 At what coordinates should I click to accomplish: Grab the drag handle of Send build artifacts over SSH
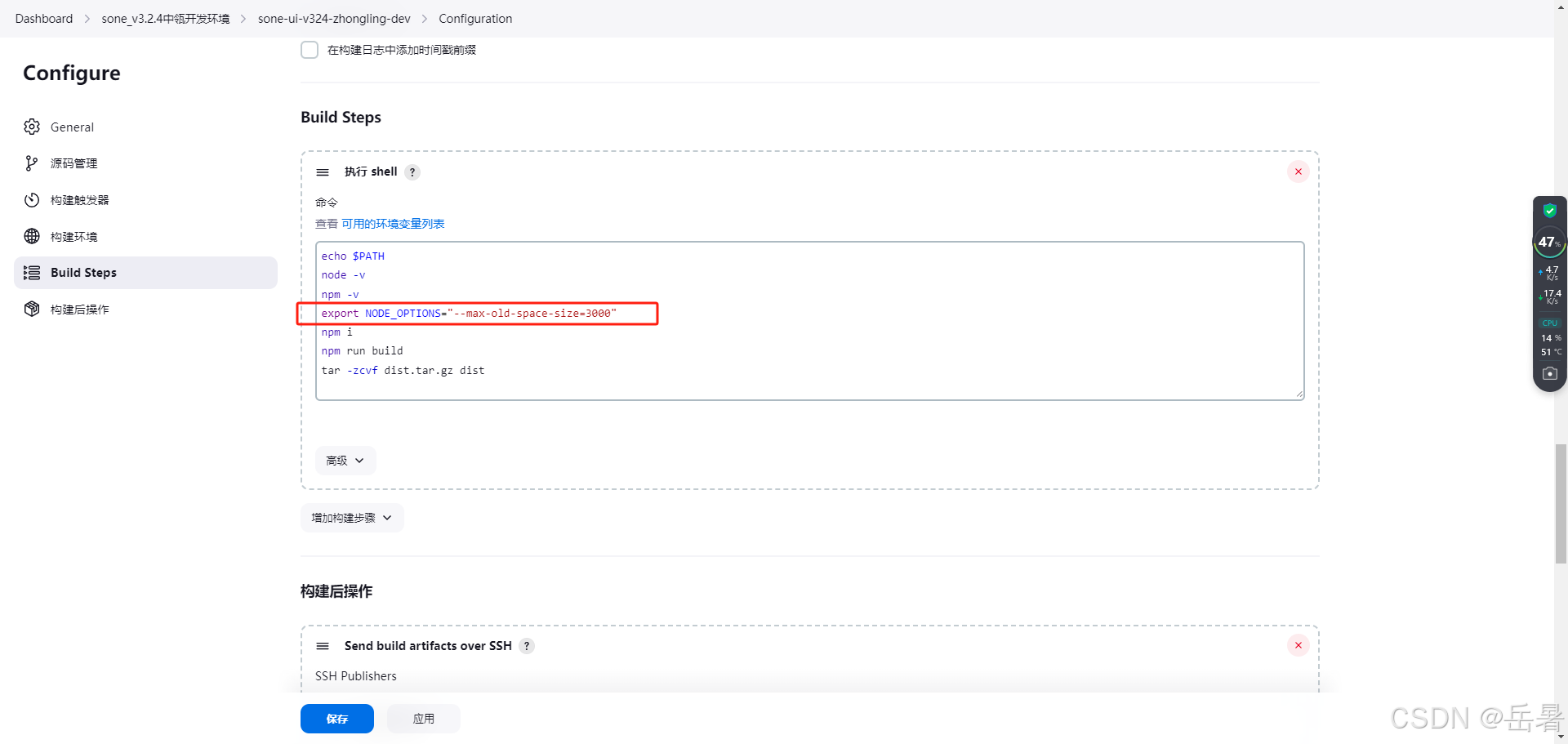pyautogui.click(x=323, y=645)
